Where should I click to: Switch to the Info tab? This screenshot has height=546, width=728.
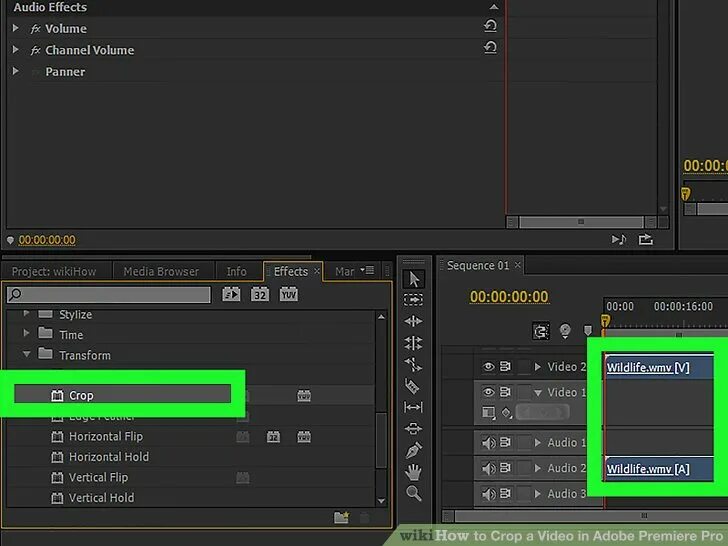(x=236, y=272)
